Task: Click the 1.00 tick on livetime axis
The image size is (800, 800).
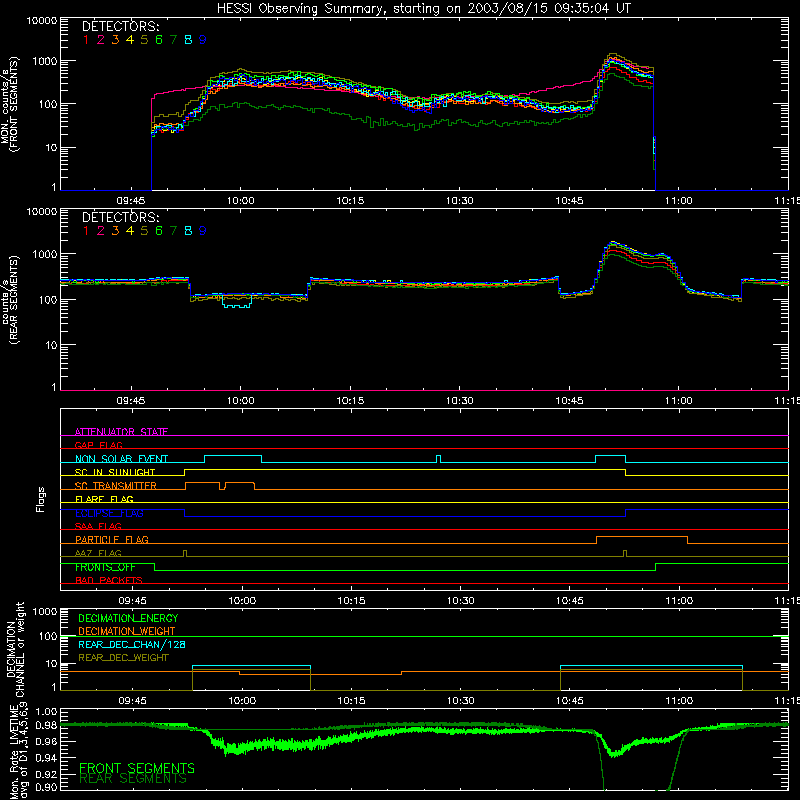Action: coord(47,712)
